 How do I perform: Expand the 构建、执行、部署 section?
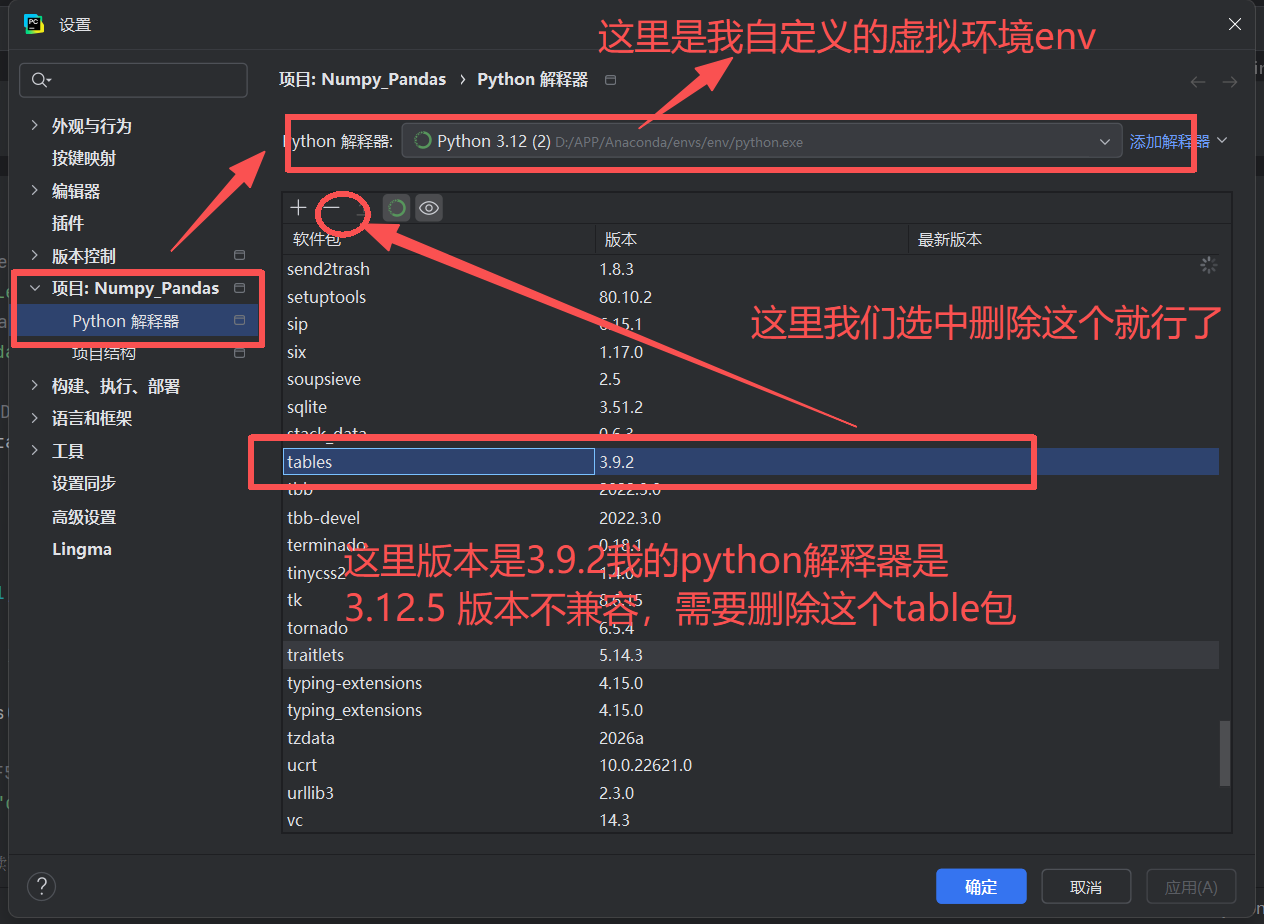[x=35, y=386]
